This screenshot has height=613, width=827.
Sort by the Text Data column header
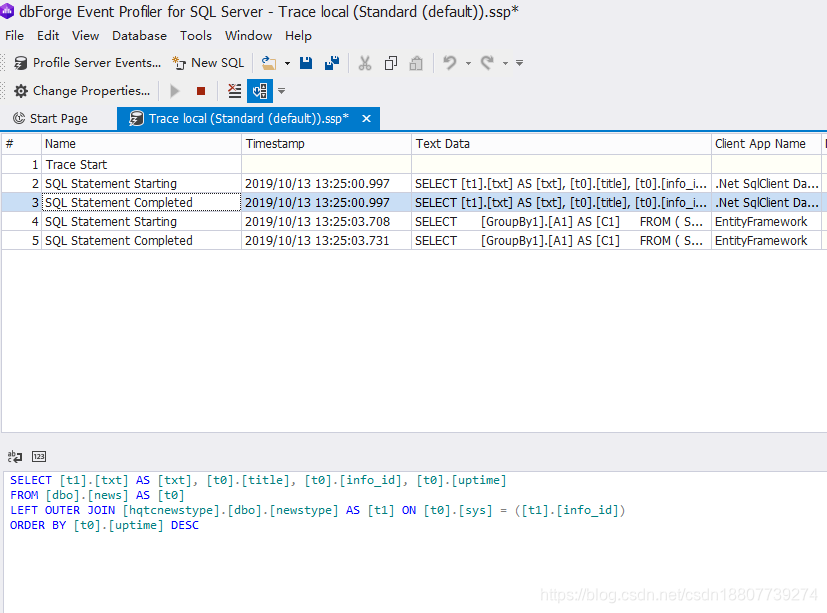[561, 144]
